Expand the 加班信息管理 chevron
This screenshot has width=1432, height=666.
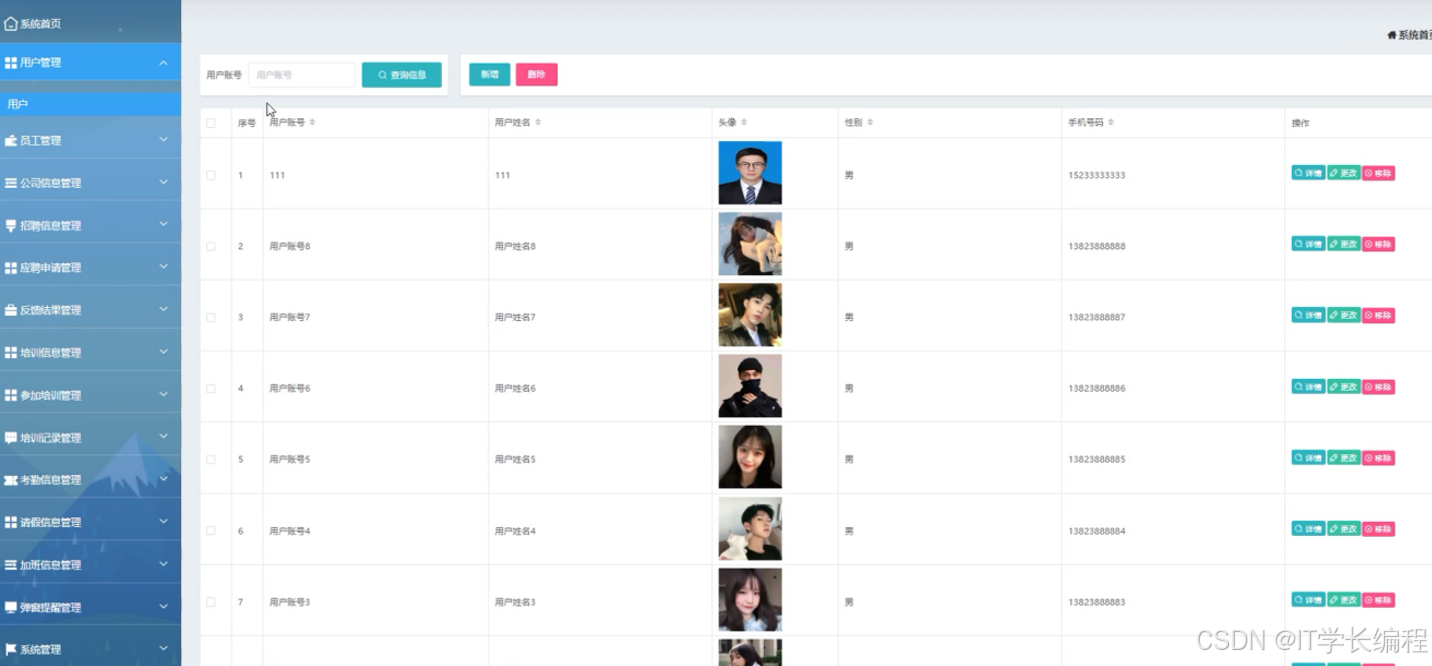163,564
